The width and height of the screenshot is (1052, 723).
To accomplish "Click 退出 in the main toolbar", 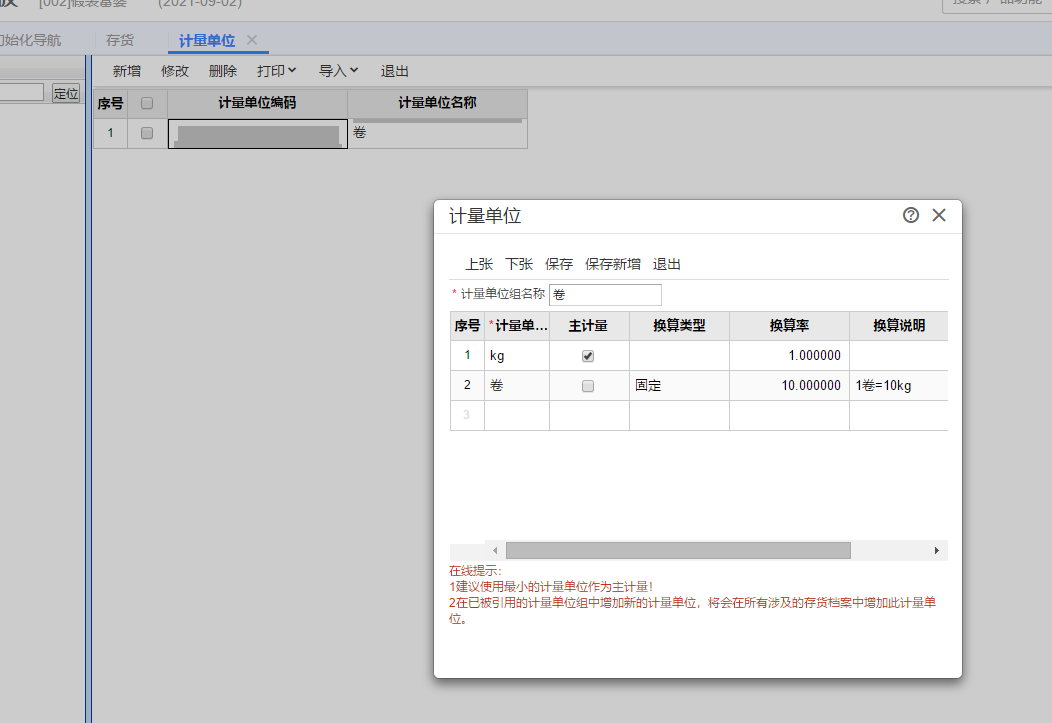I will pyautogui.click(x=394, y=71).
